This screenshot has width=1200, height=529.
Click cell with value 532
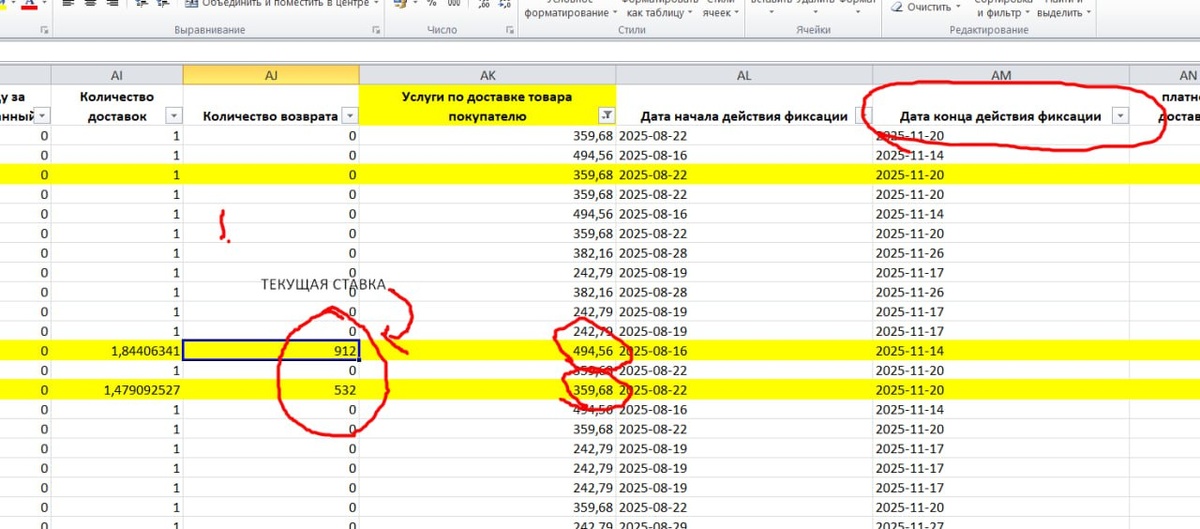pyautogui.click(x=271, y=388)
